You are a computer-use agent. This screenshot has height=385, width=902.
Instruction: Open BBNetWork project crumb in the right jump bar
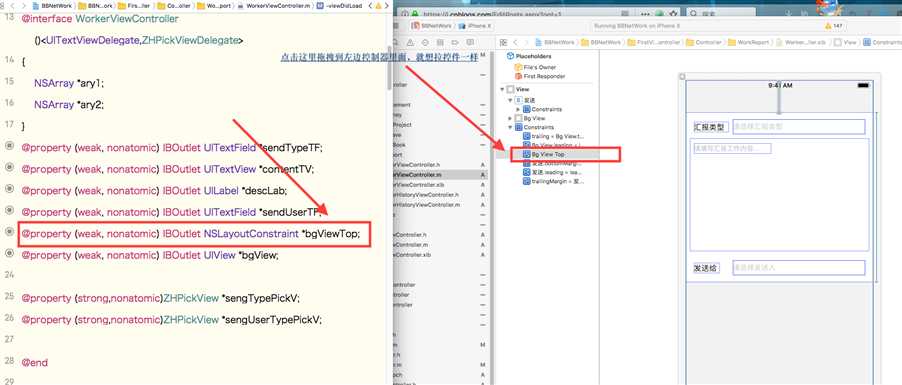point(555,43)
